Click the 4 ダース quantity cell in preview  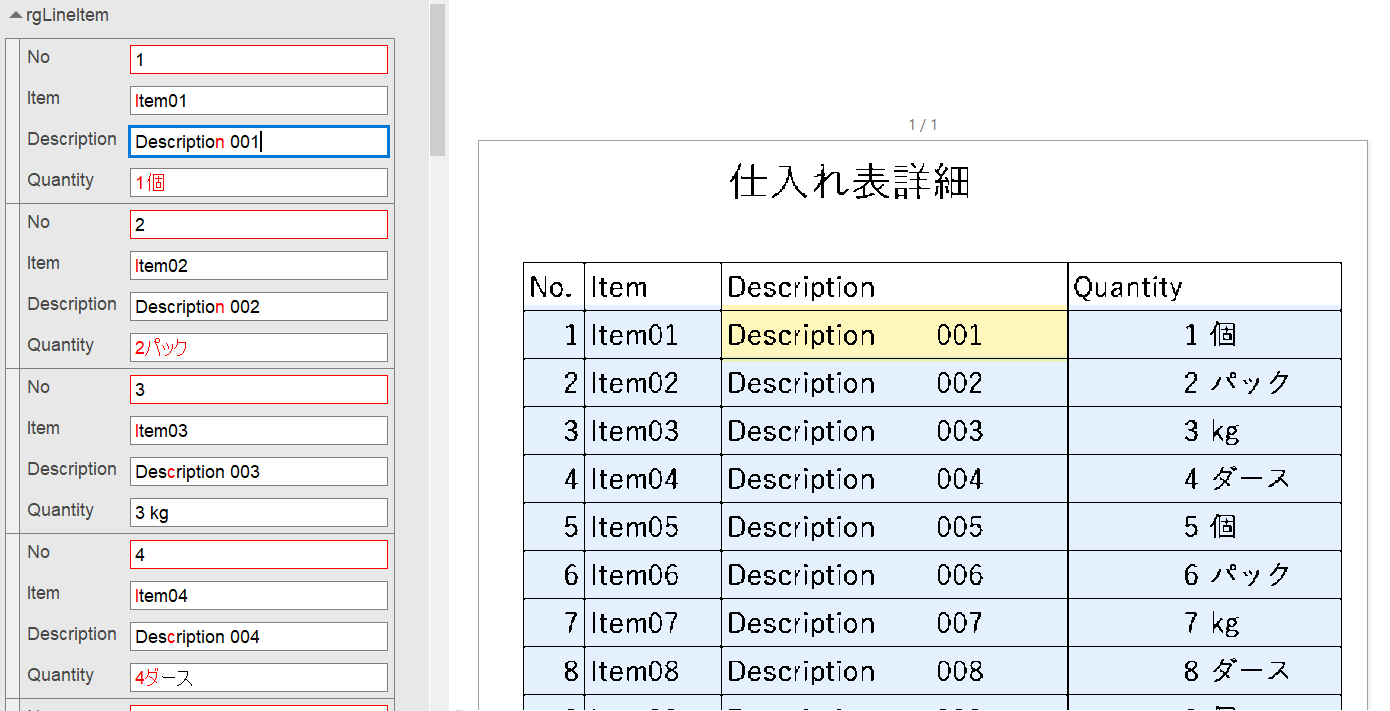tap(1204, 479)
